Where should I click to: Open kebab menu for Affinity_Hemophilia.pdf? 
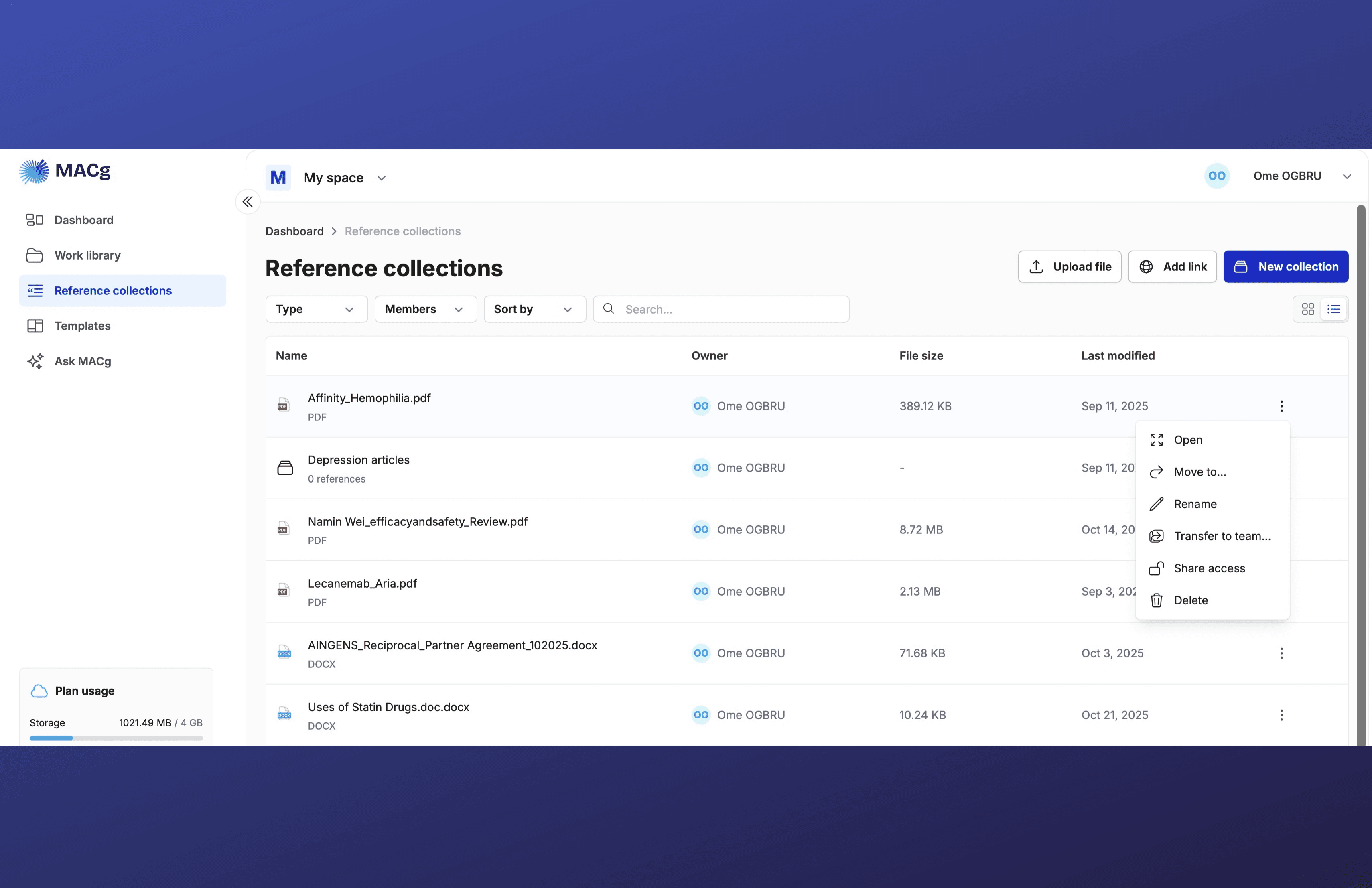1281,406
